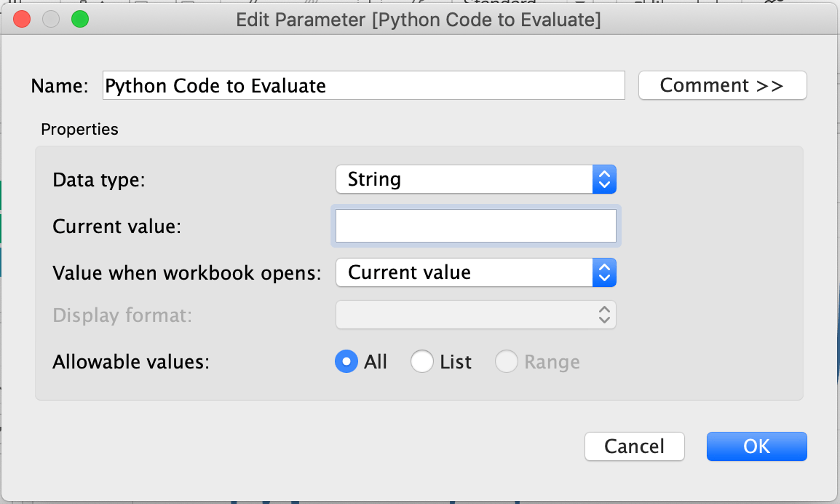Confirm the parameter with OK
840x504 pixels.
(x=756, y=446)
